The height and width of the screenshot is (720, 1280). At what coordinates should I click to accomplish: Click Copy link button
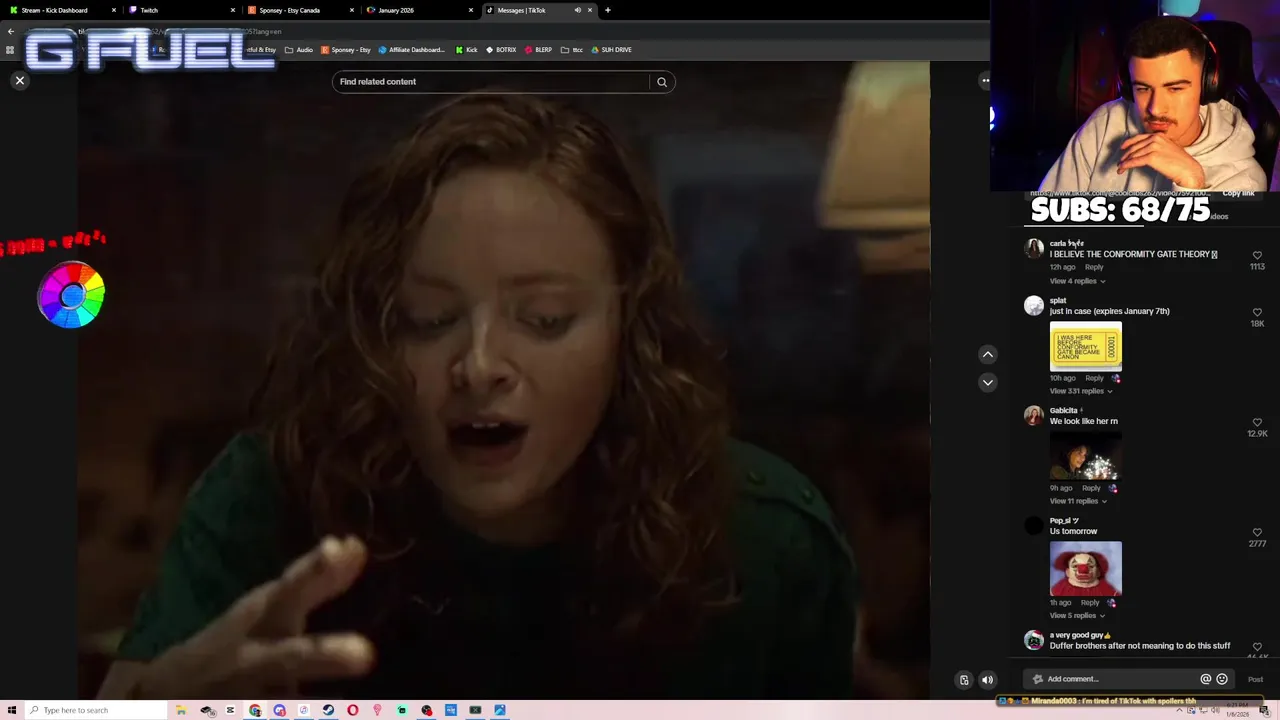click(1238, 193)
